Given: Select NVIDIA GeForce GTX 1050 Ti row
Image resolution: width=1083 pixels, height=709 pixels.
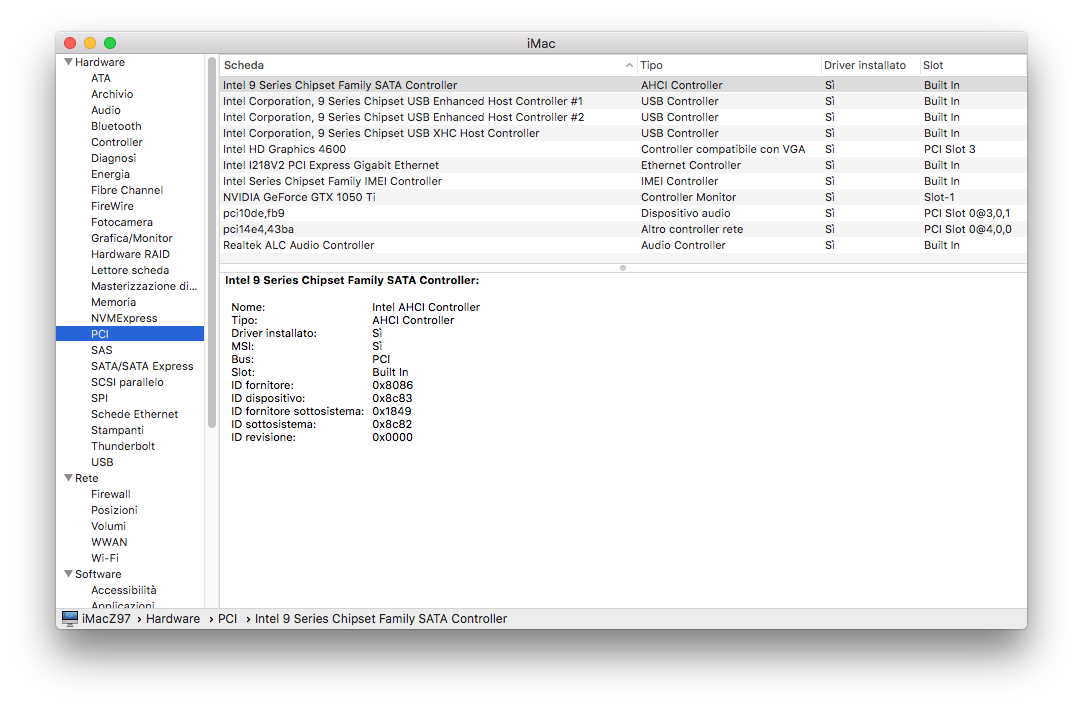Looking at the screenshot, I should pyautogui.click(x=622, y=197).
